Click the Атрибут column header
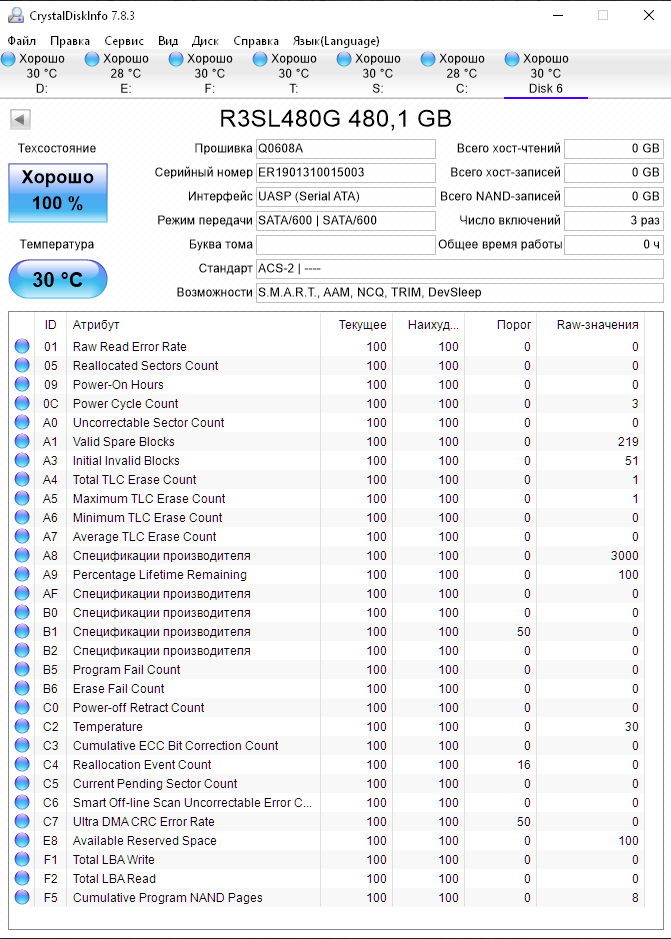Viewport: 671px width, 939px height. pos(193,325)
